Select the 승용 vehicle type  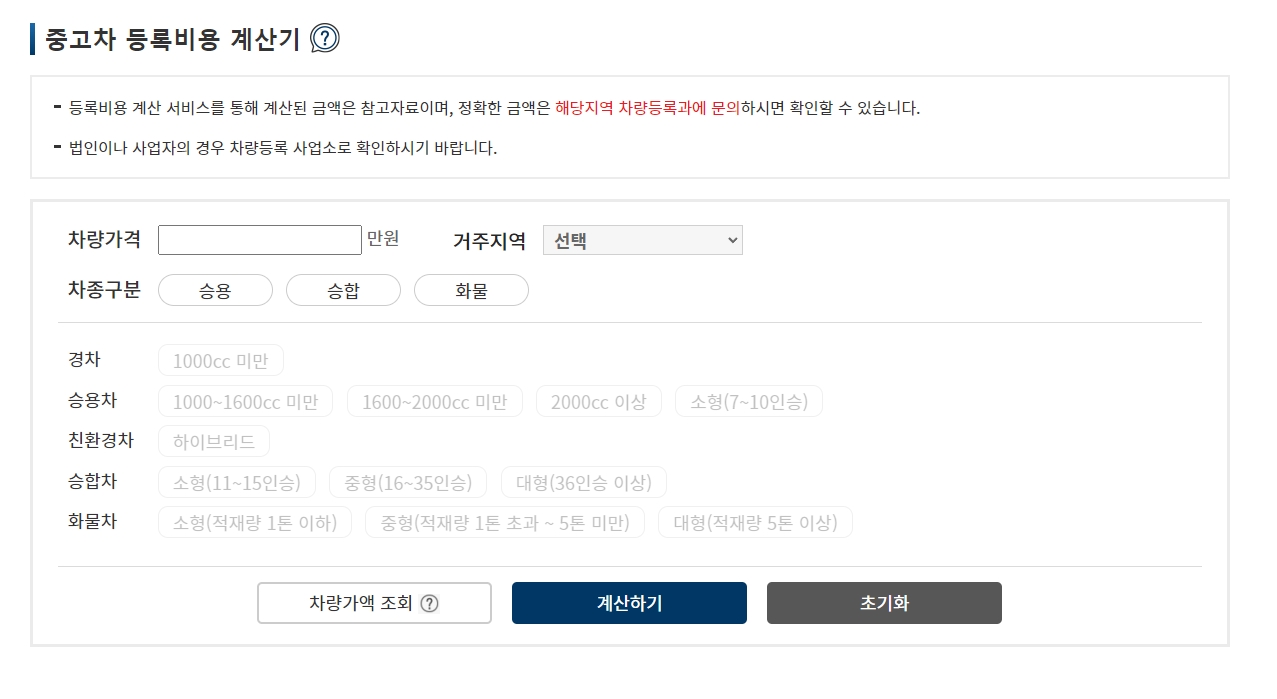click(215, 290)
